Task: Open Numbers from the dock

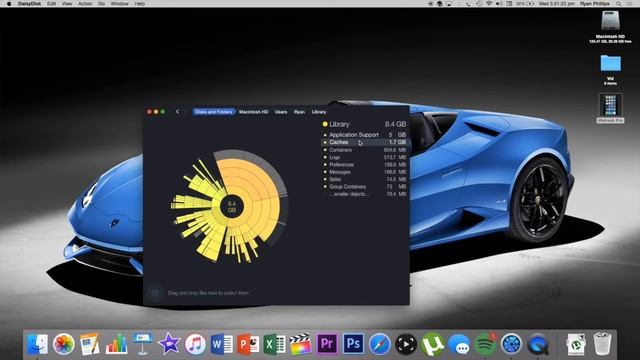Action: click(116, 344)
